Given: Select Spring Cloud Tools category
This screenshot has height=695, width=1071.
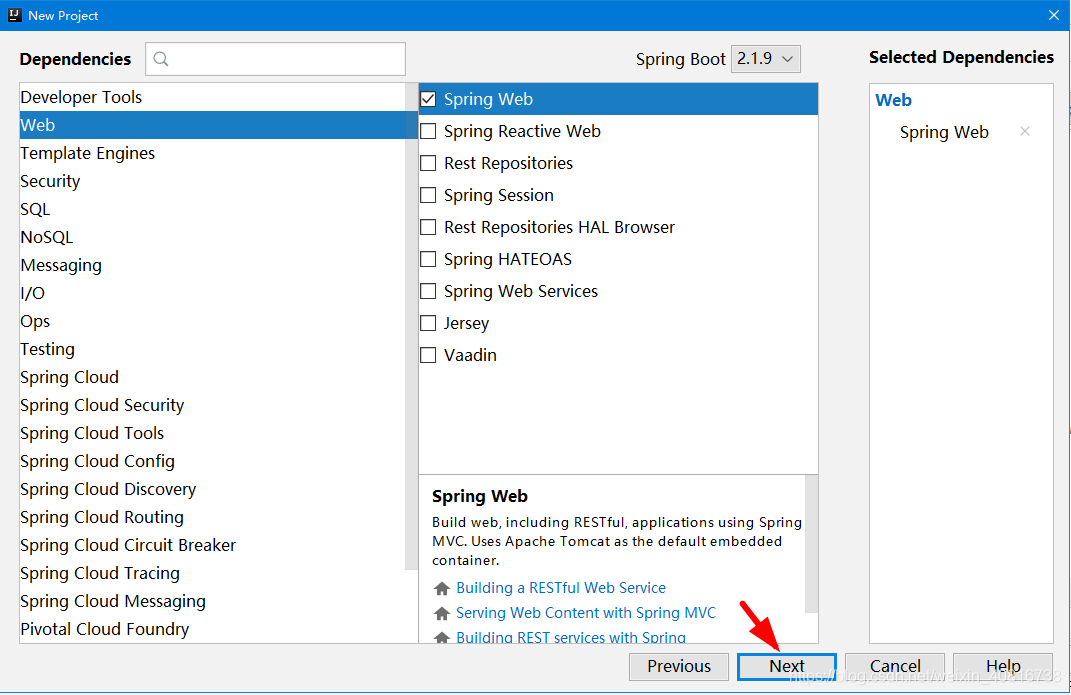Looking at the screenshot, I should point(212,433).
